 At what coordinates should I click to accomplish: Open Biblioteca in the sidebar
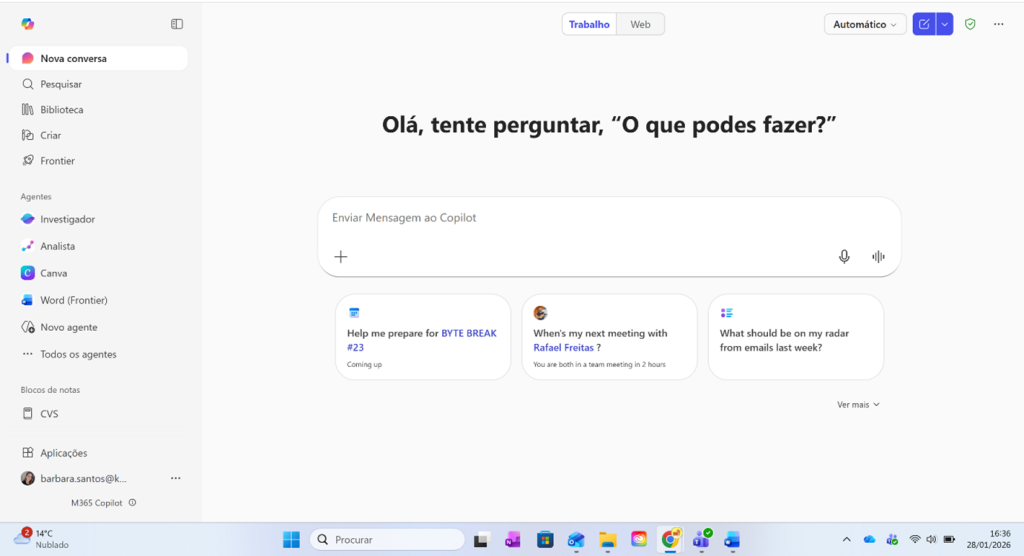tap(61, 110)
